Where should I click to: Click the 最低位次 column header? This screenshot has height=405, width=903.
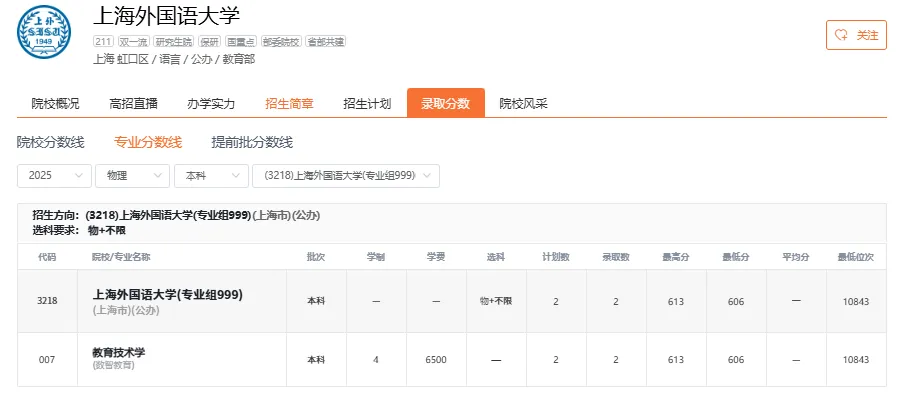[856, 257]
